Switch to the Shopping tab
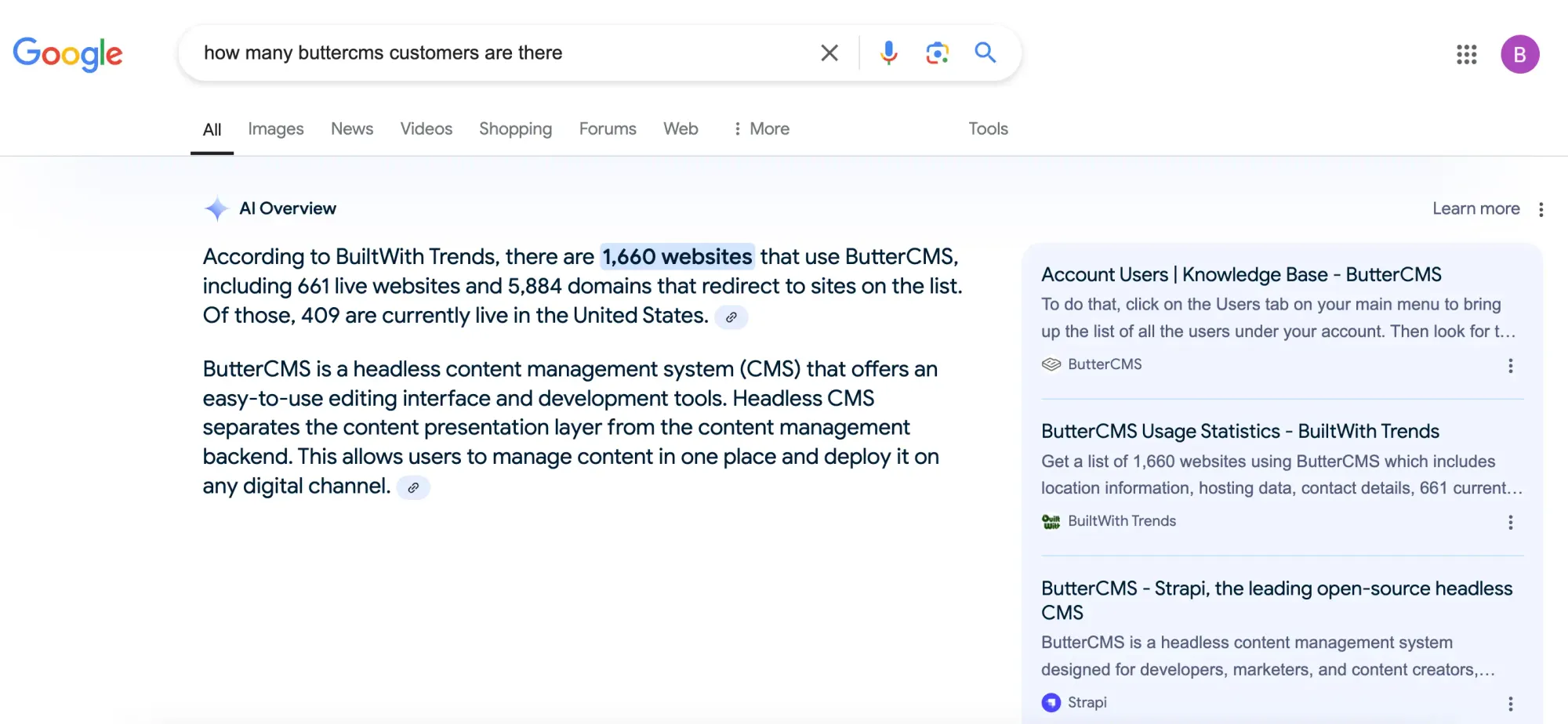The width and height of the screenshot is (1568, 724). (515, 129)
